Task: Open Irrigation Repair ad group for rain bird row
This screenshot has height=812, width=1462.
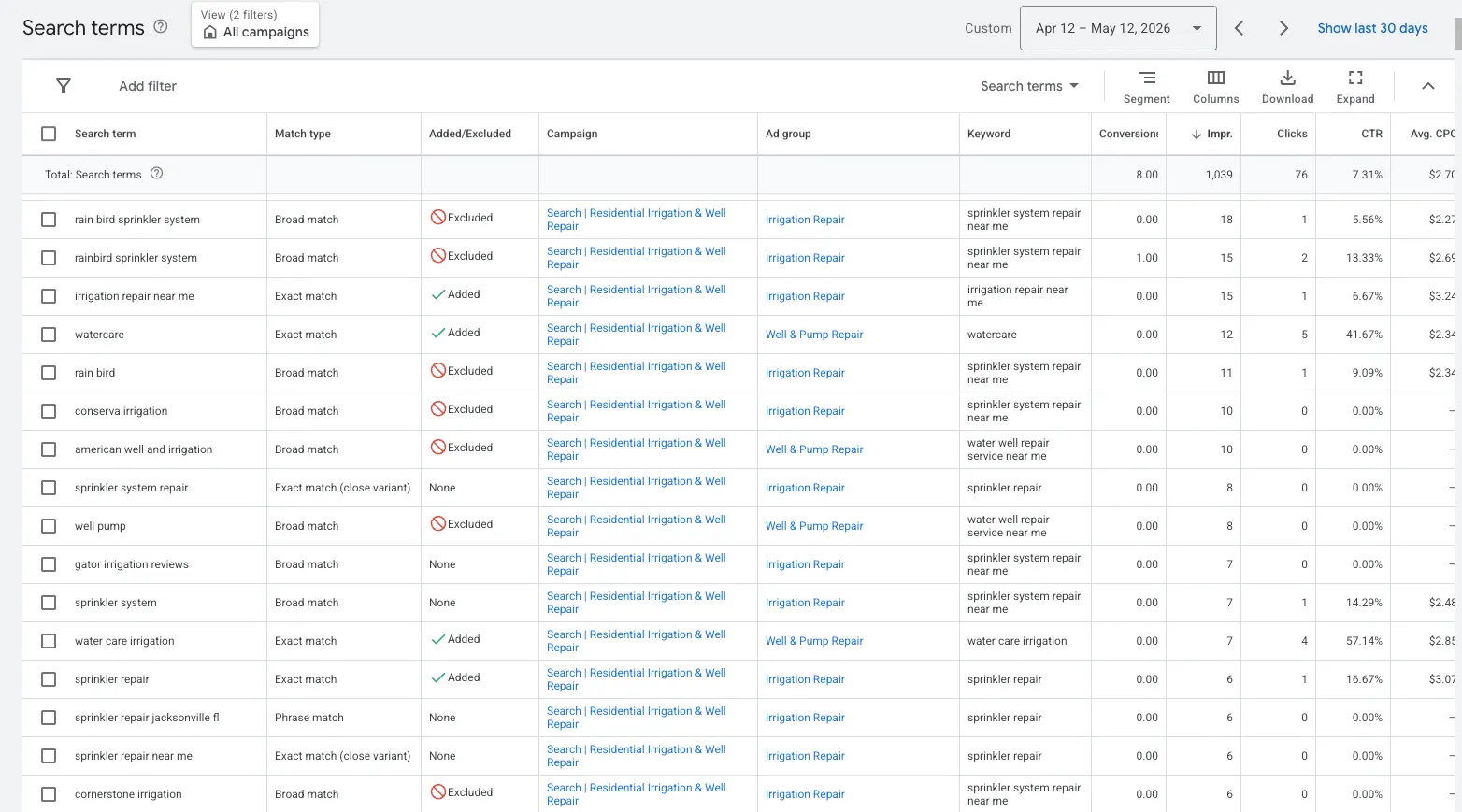Action: click(805, 373)
